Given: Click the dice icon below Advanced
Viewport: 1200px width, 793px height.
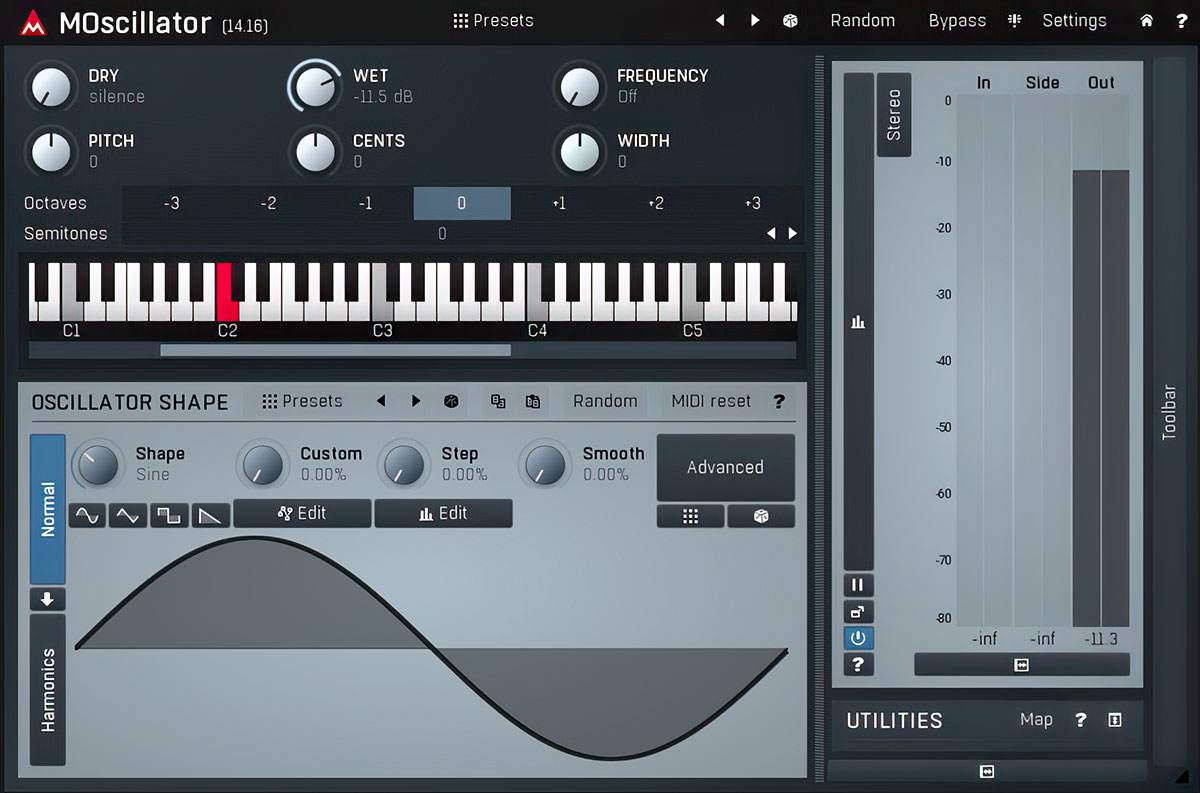Looking at the screenshot, I should 761,516.
